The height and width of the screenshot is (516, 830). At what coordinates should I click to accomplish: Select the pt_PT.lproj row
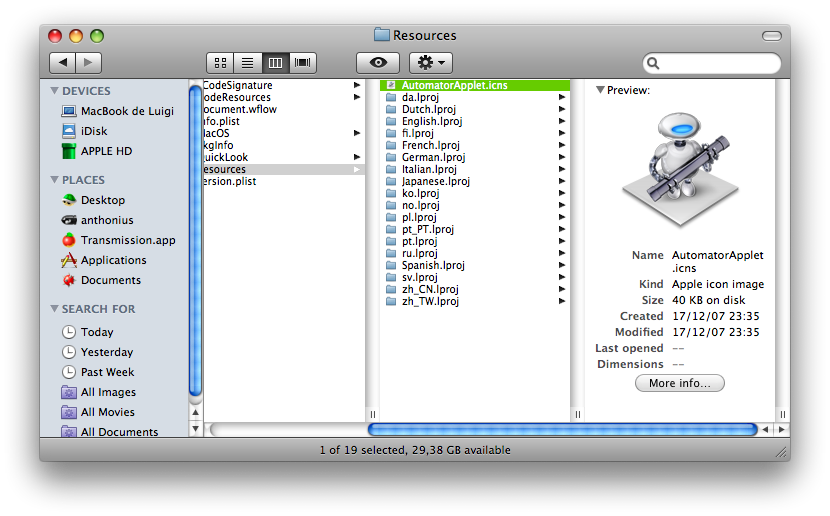pyautogui.click(x=475, y=229)
